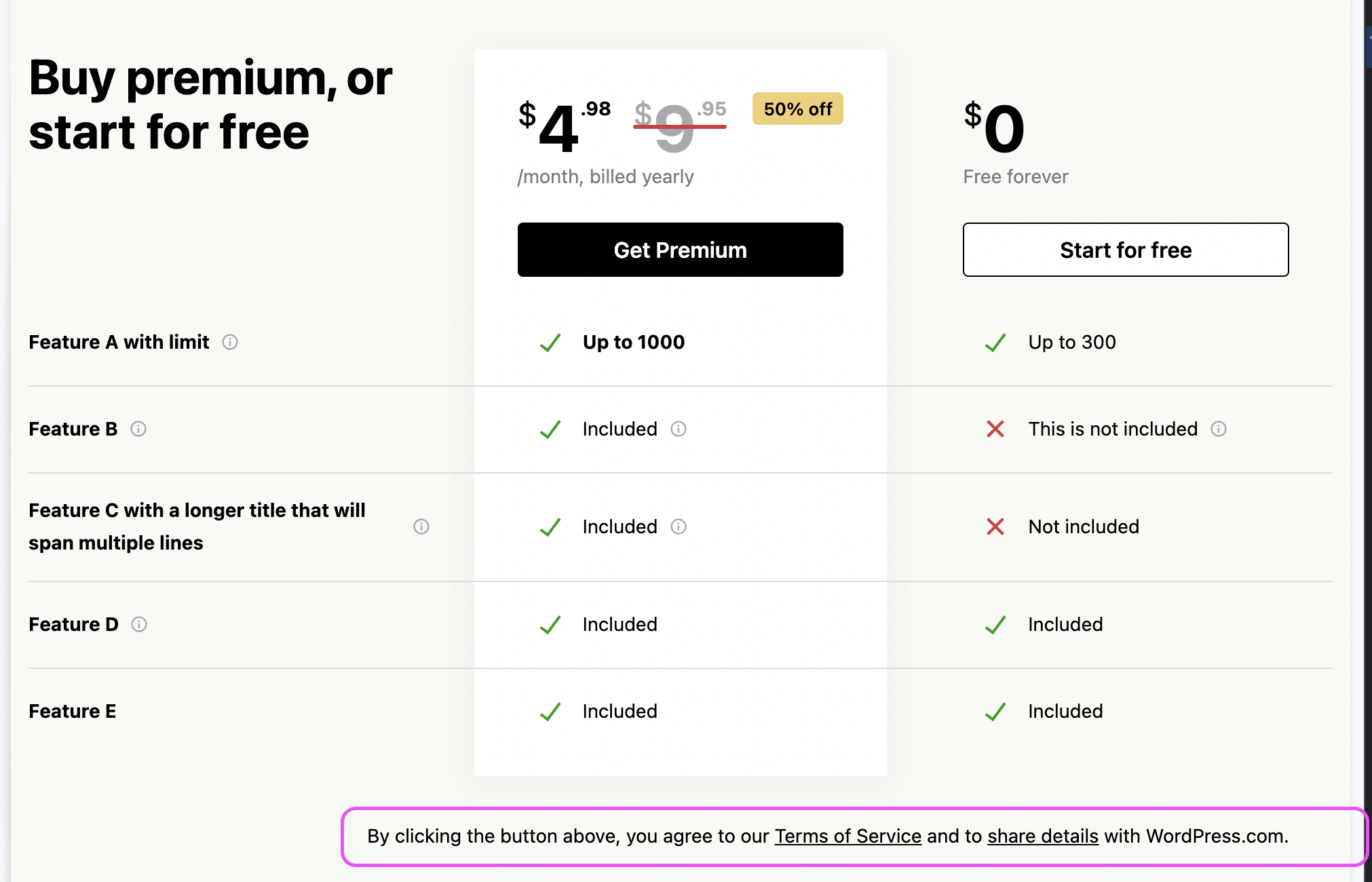The width and height of the screenshot is (1372, 882).
Task: Click red X beside Not included
Action: click(995, 526)
